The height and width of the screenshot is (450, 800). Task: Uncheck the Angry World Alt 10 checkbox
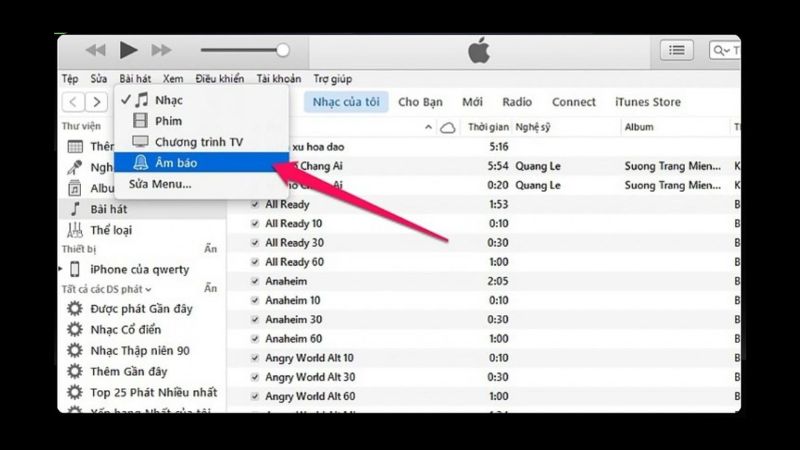(256, 358)
